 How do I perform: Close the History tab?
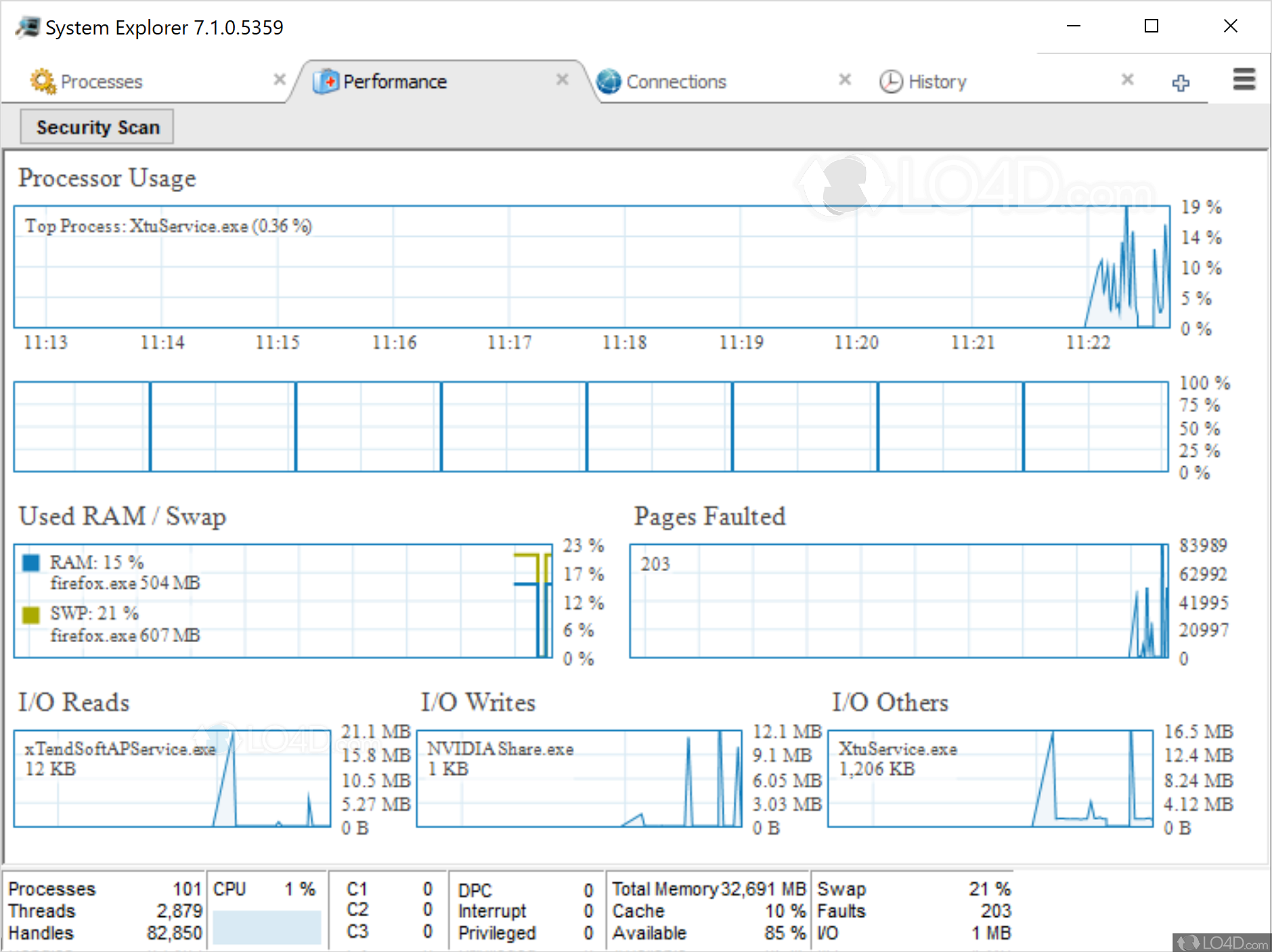click(1128, 80)
